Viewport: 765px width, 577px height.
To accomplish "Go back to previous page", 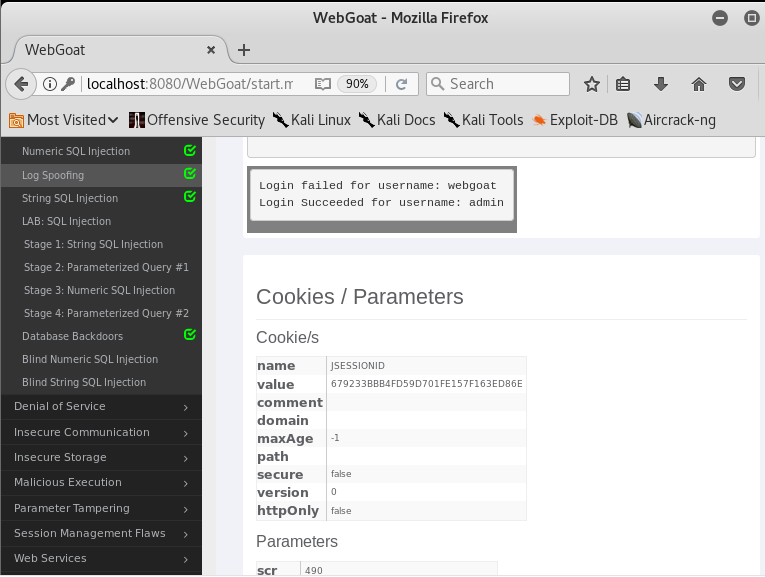I will tap(20, 84).
